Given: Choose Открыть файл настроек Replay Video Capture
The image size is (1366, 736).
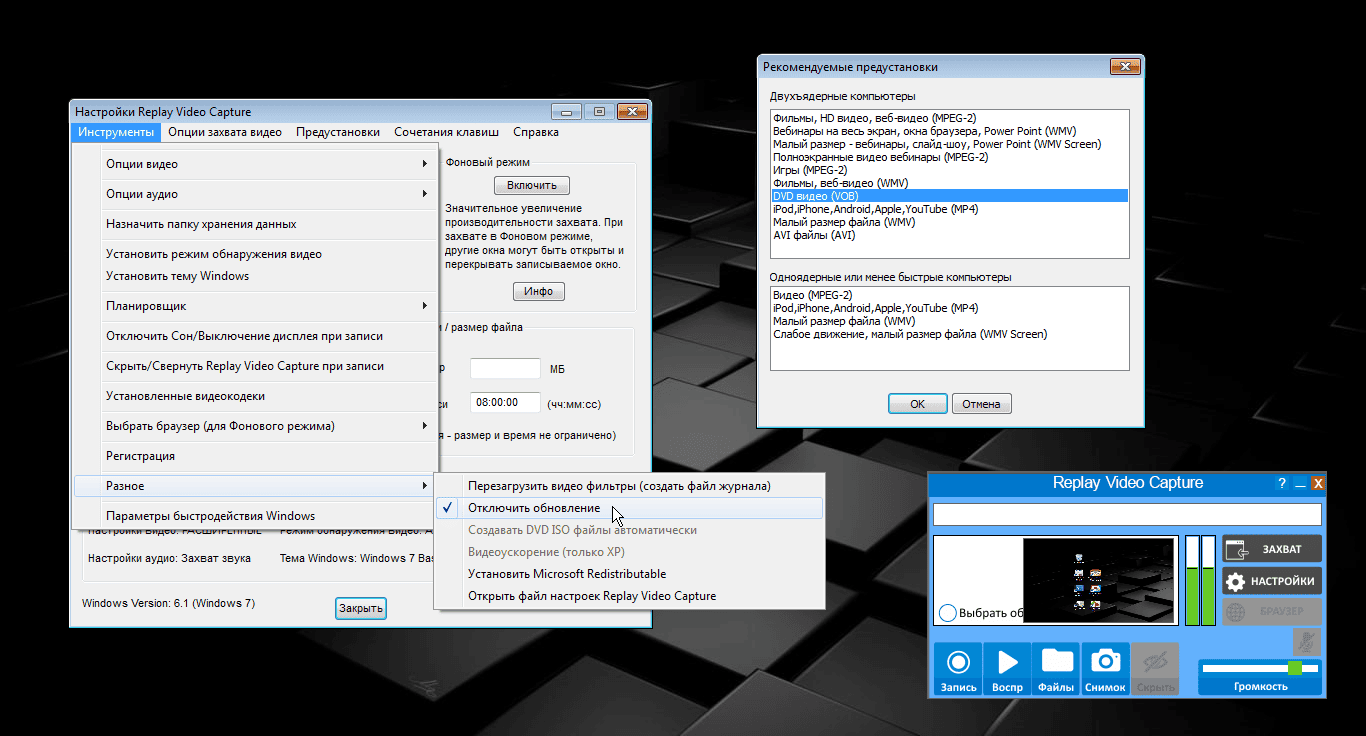Looking at the screenshot, I should tap(629, 596).
